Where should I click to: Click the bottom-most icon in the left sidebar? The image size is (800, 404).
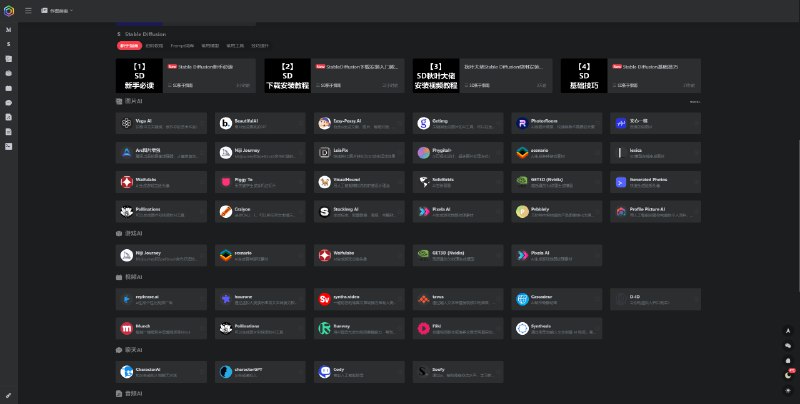click(x=9, y=395)
